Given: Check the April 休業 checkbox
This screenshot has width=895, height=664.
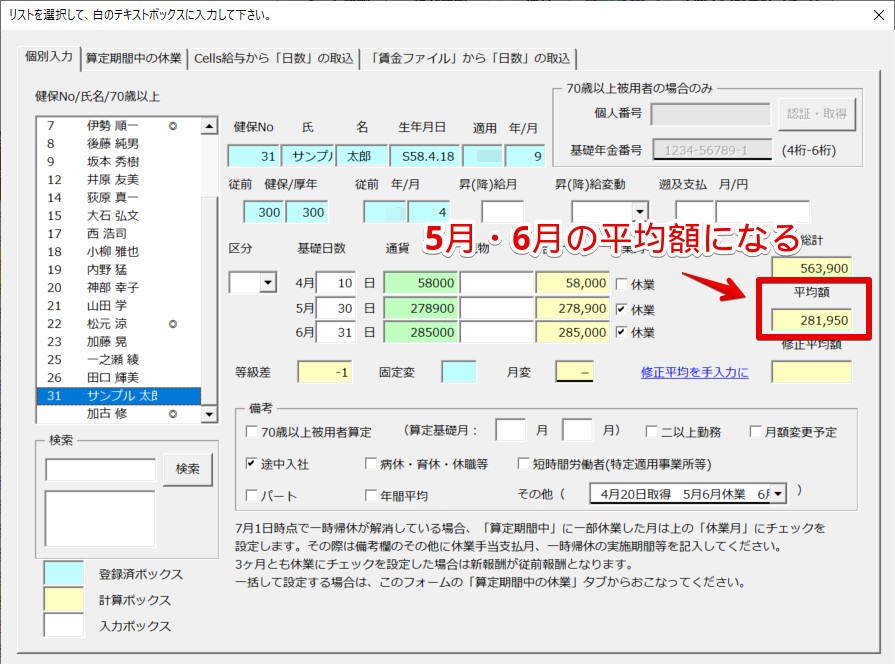Looking at the screenshot, I should (x=621, y=284).
